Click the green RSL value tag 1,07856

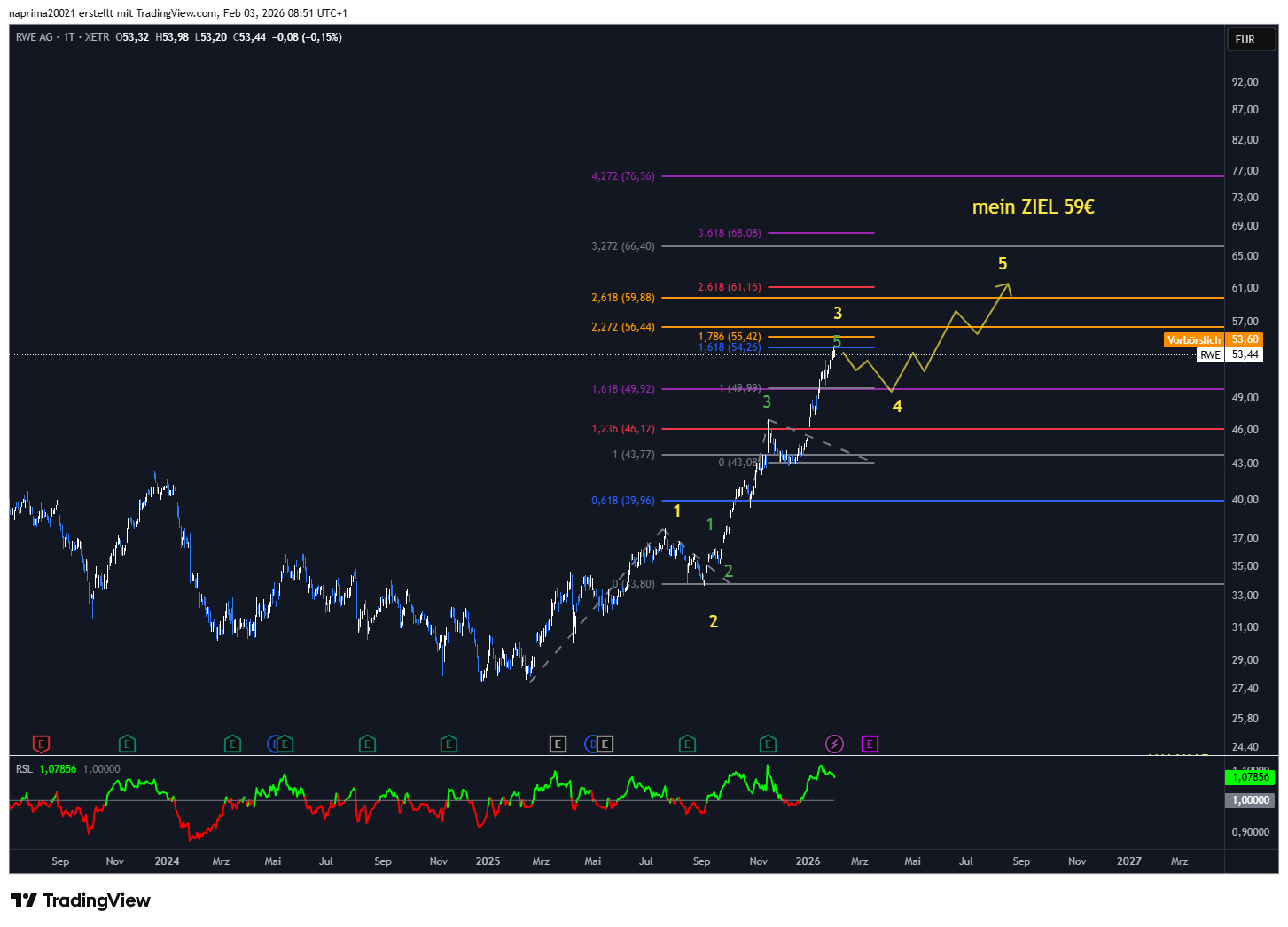click(1250, 777)
